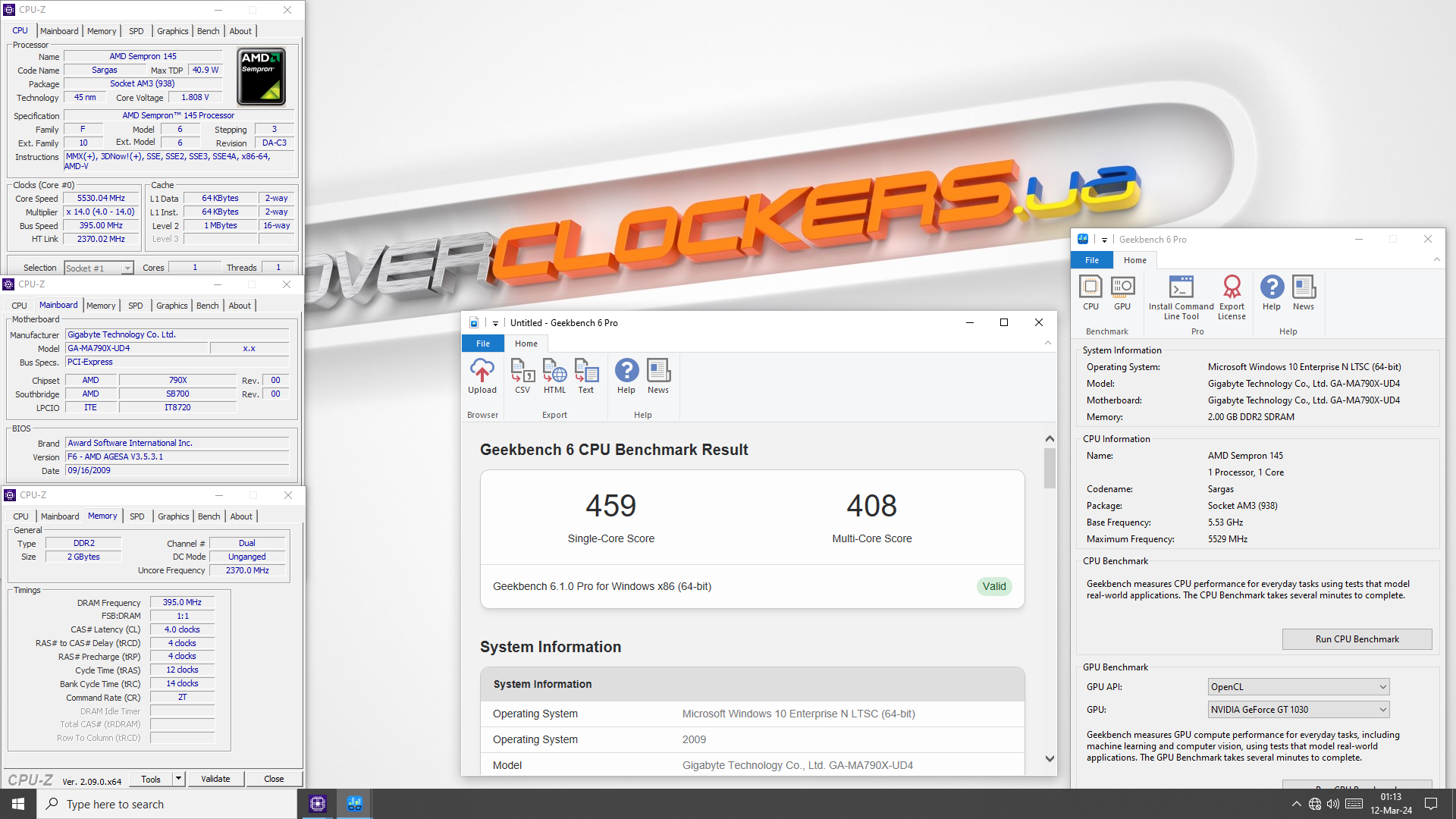Click taskbar clock showing 01:13
This screenshot has height=819, width=1456.
[1391, 804]
